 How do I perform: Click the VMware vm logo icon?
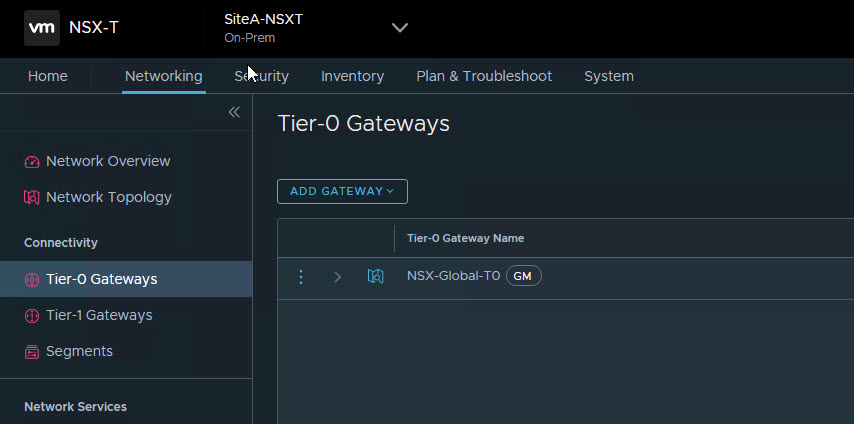42,28
